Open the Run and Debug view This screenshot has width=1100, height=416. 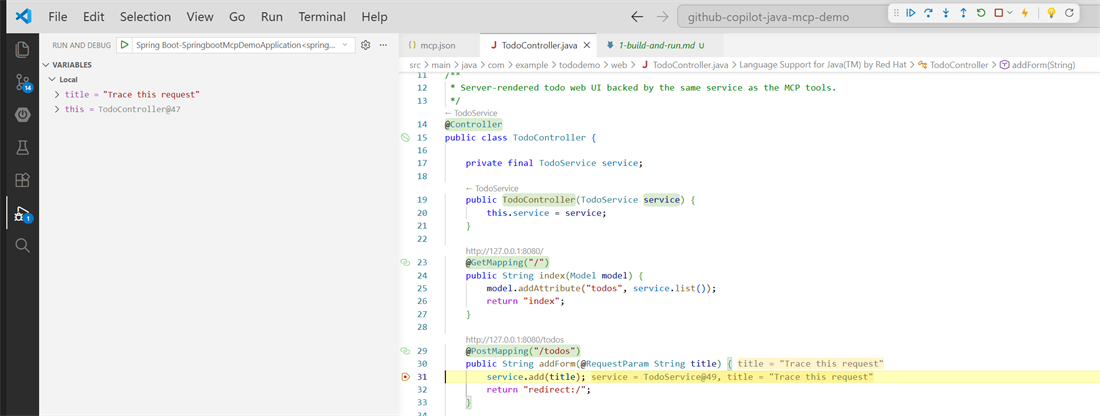(22, 213)
